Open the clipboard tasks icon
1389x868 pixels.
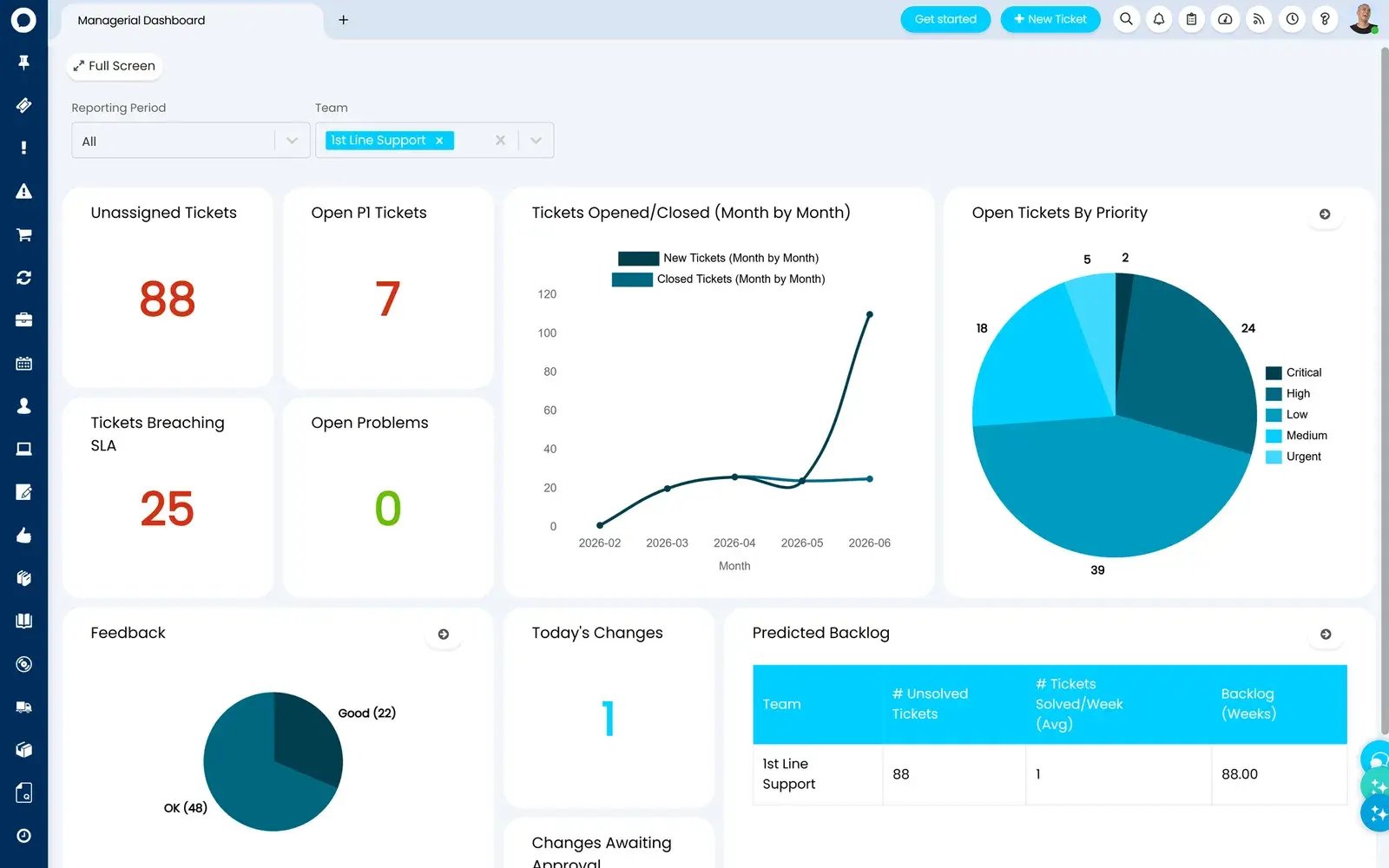point(1192,19)
